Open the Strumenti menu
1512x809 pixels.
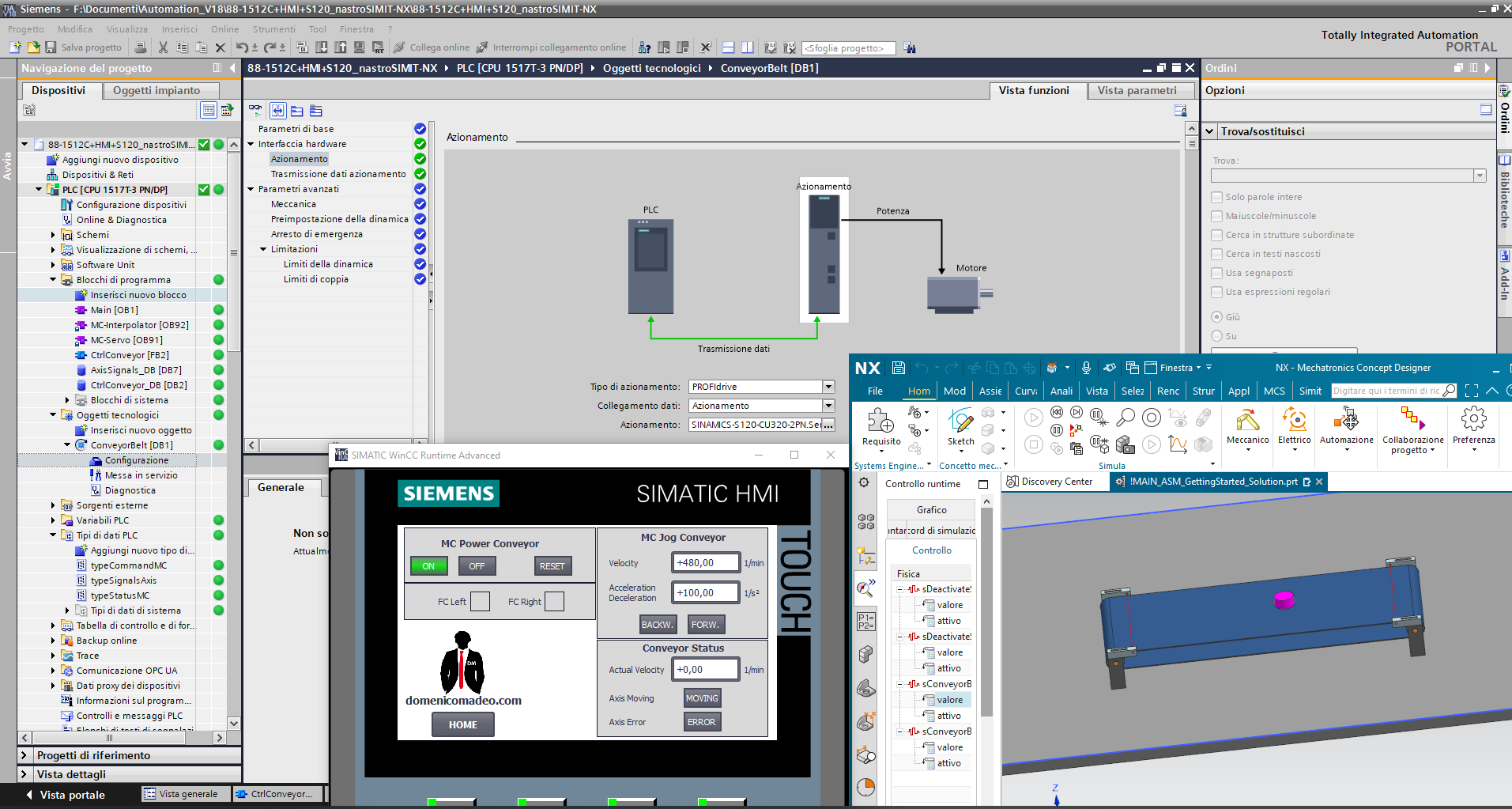[x=273, y=28]
